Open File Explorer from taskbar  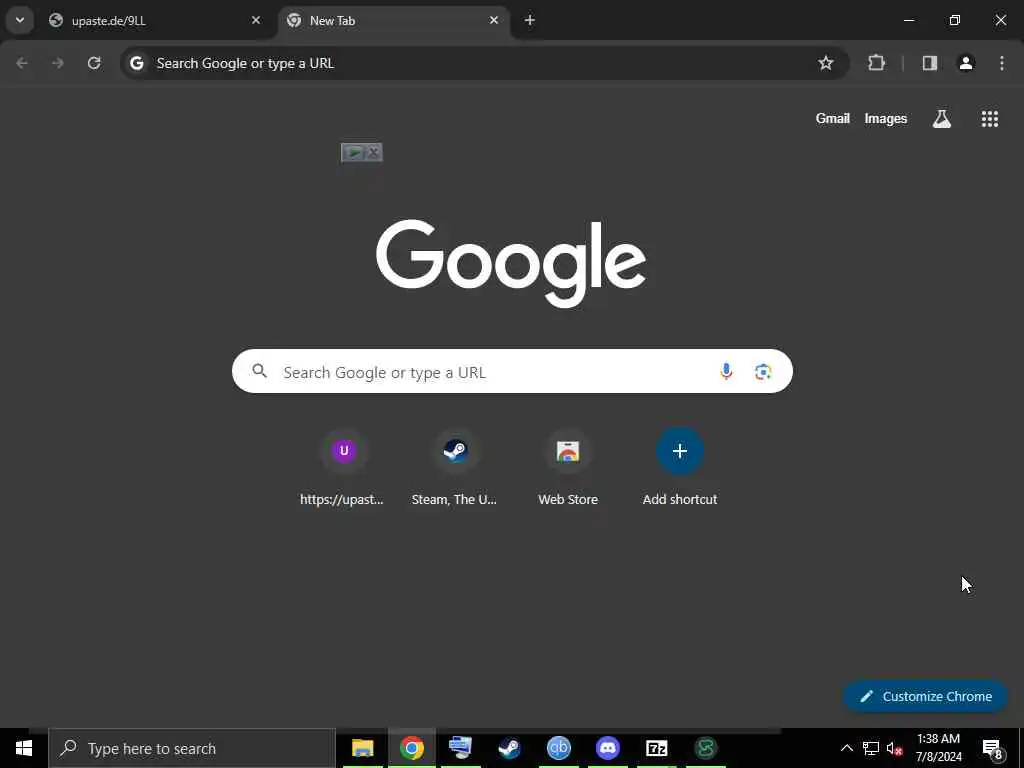point(362,748)
